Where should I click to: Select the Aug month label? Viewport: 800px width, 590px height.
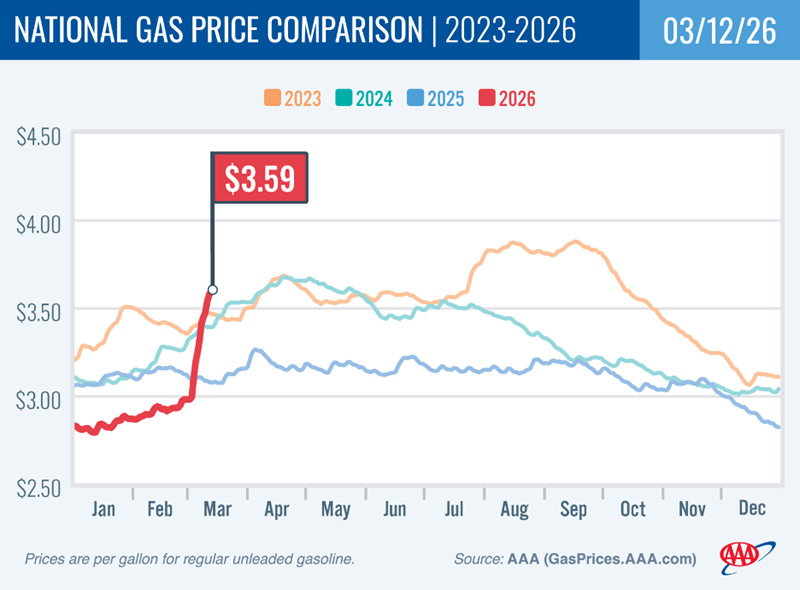coord(513,510)
